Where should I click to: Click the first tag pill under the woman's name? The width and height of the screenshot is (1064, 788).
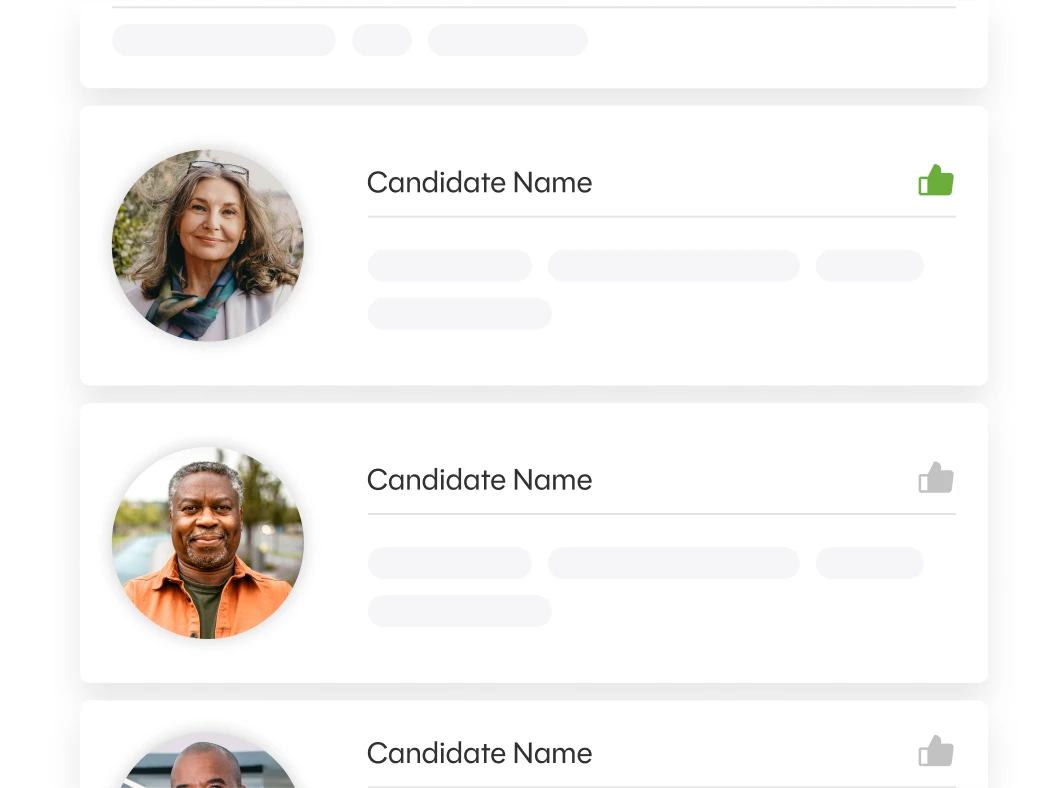[450, 266]
